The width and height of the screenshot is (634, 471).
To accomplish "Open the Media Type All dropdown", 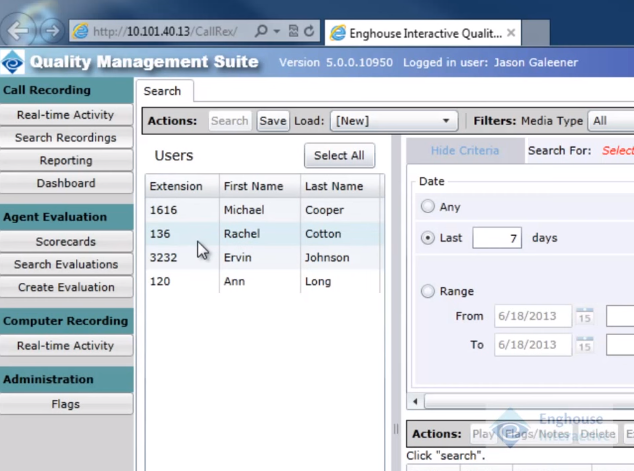I will (x=611, y=121).
